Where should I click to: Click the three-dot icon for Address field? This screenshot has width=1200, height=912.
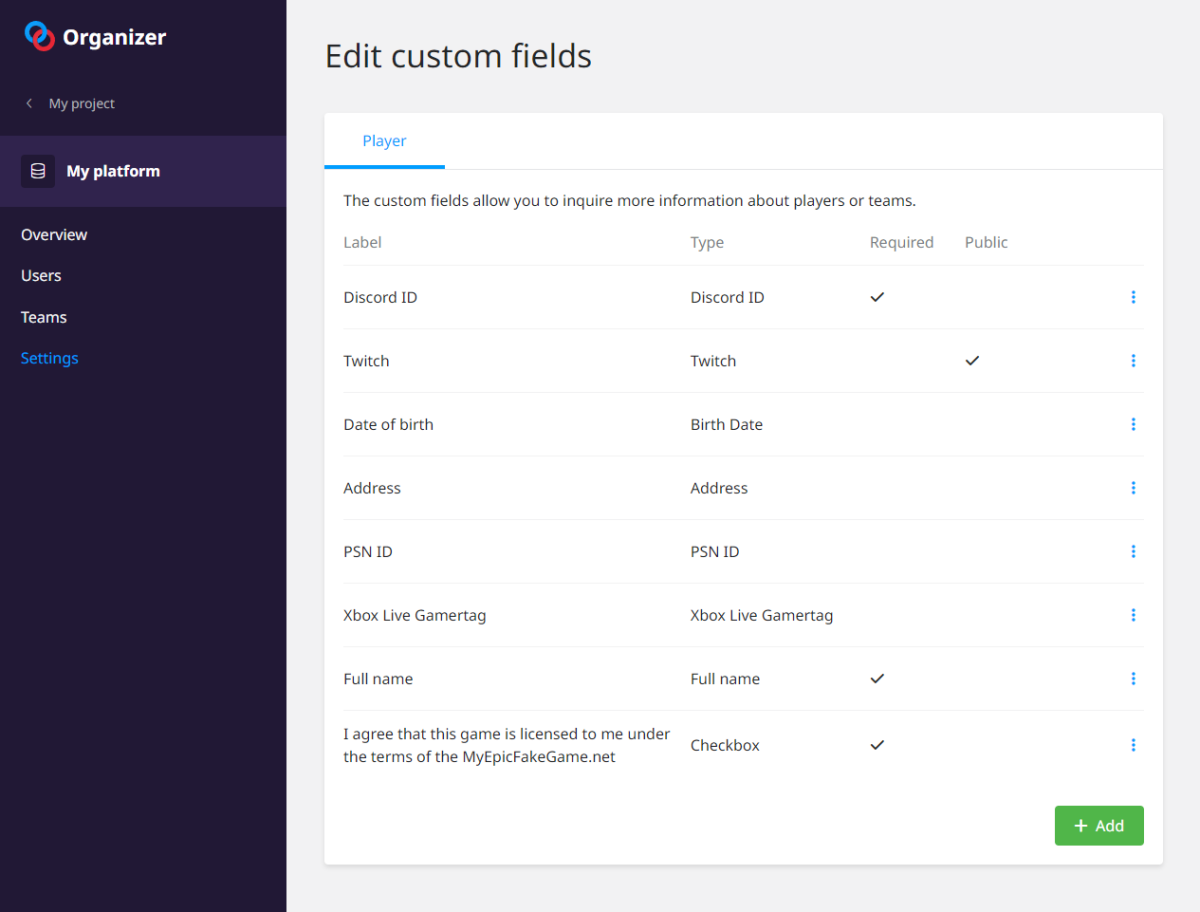[1133, 488]
